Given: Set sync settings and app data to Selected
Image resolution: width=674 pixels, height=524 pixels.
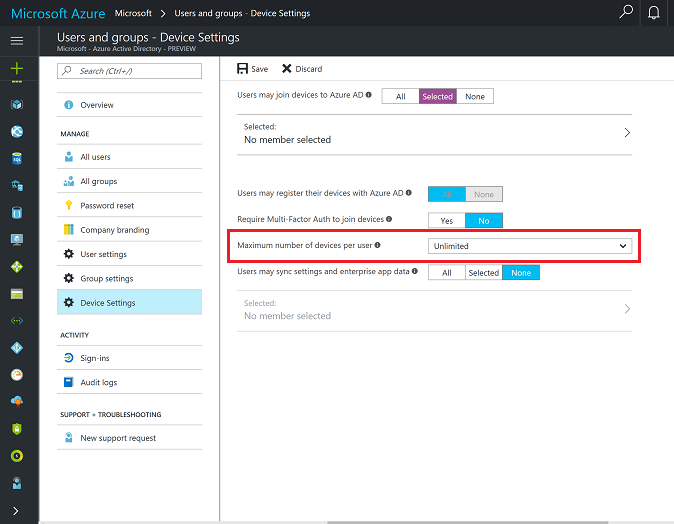Looking at the screenshot, I should (x=483, y=272).
